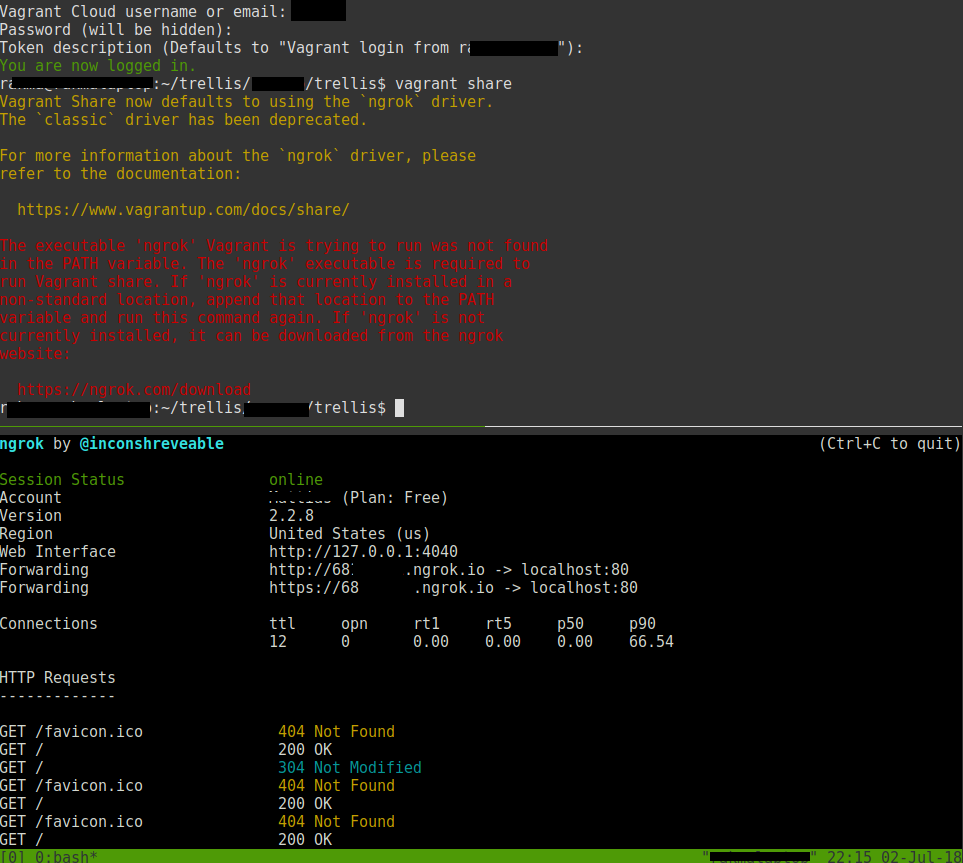963x863 pixels.
Task: Click the 'HTTP Requests' heading
Action: [x=58, y=678]
